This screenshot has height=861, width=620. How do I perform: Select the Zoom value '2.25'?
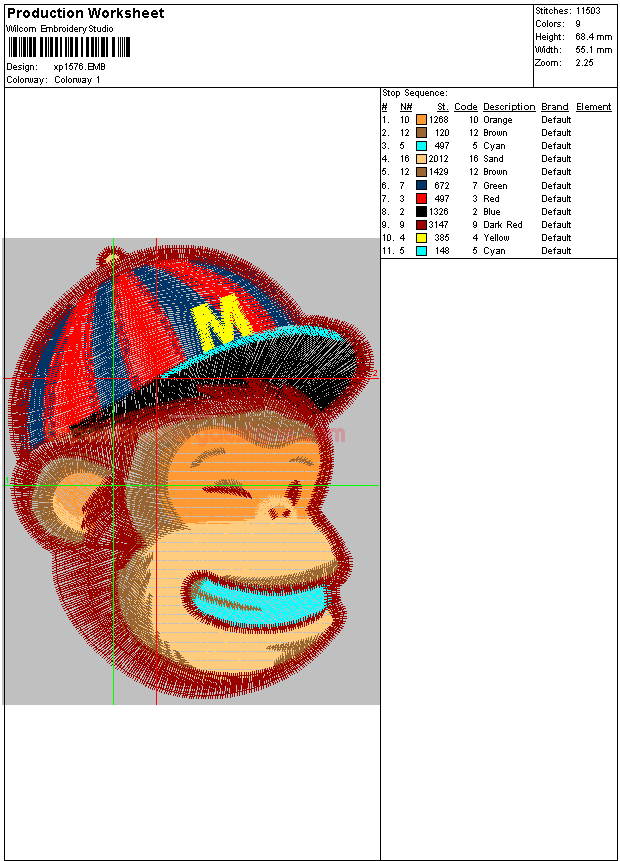click(x=584, y=63)
